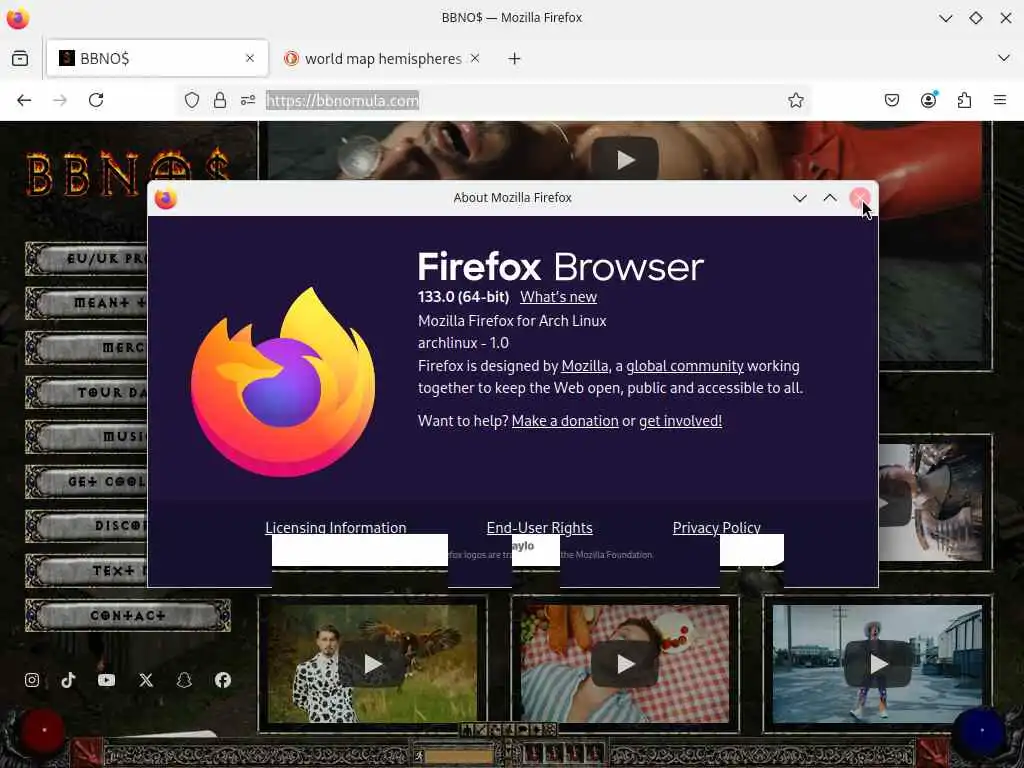Click the GET COOL sidebar button
The image size is (1024, 768).
pyautogui.click(x=86, y=481)
